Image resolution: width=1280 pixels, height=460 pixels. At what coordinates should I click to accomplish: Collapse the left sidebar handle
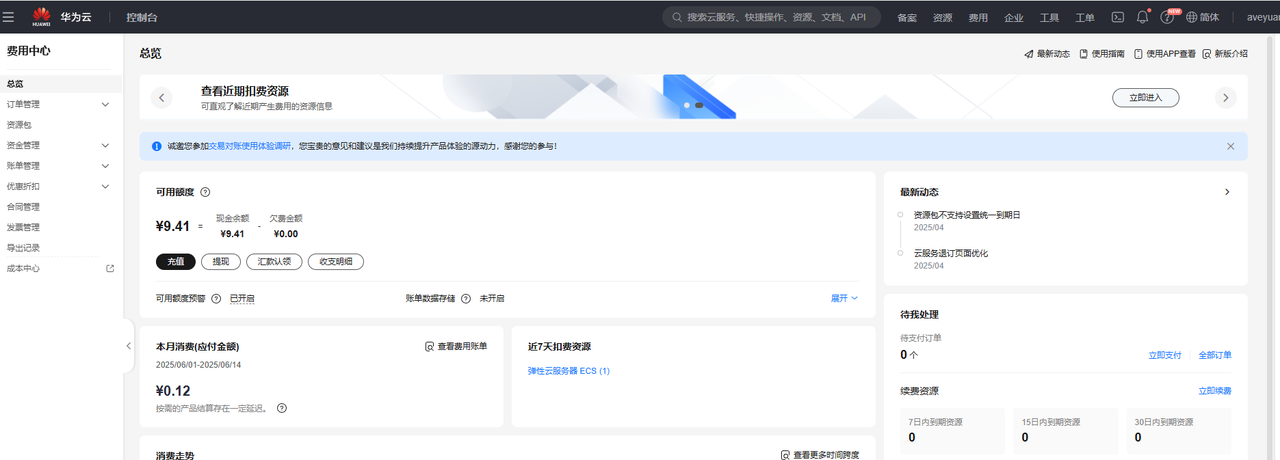tap(128, 346)
